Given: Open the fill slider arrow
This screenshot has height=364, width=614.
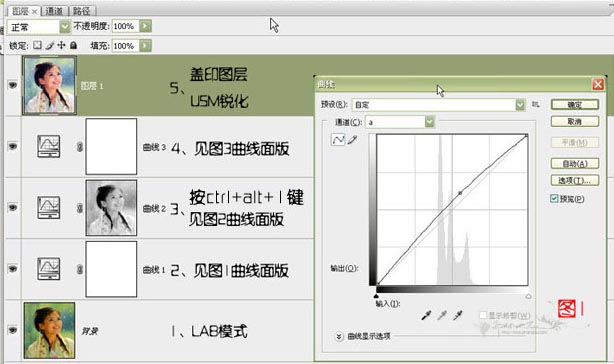Looking at the screenshot, I should [145, 46].
